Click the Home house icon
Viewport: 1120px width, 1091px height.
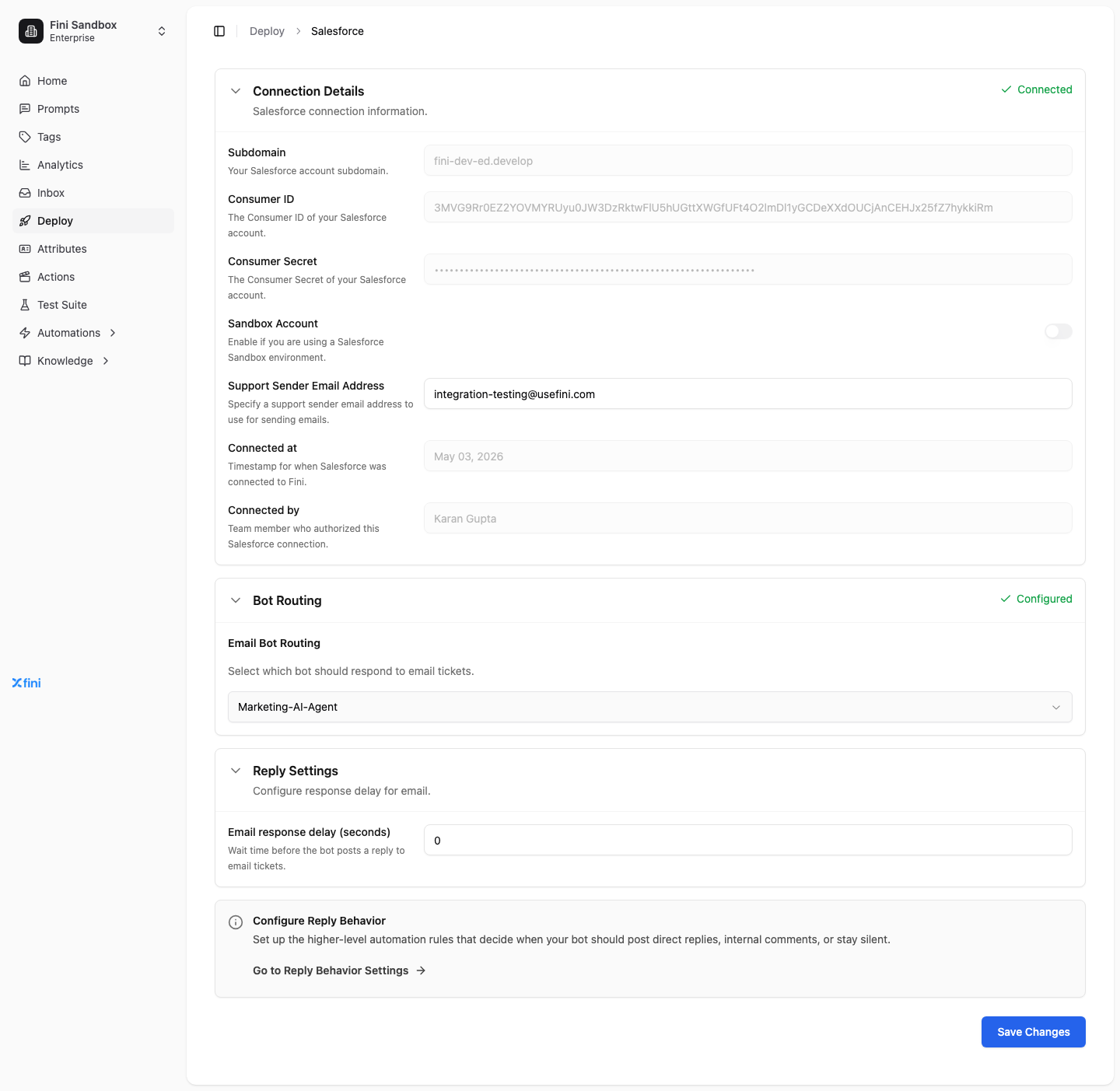25,81
